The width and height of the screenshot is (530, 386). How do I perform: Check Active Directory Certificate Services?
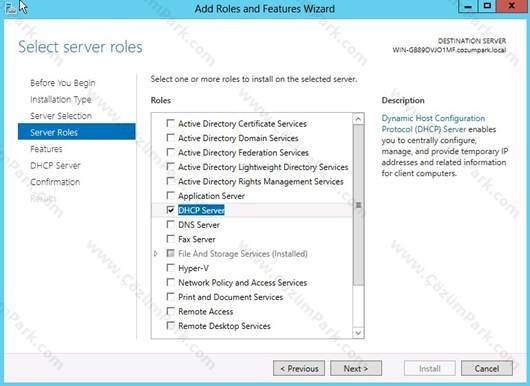171,123
